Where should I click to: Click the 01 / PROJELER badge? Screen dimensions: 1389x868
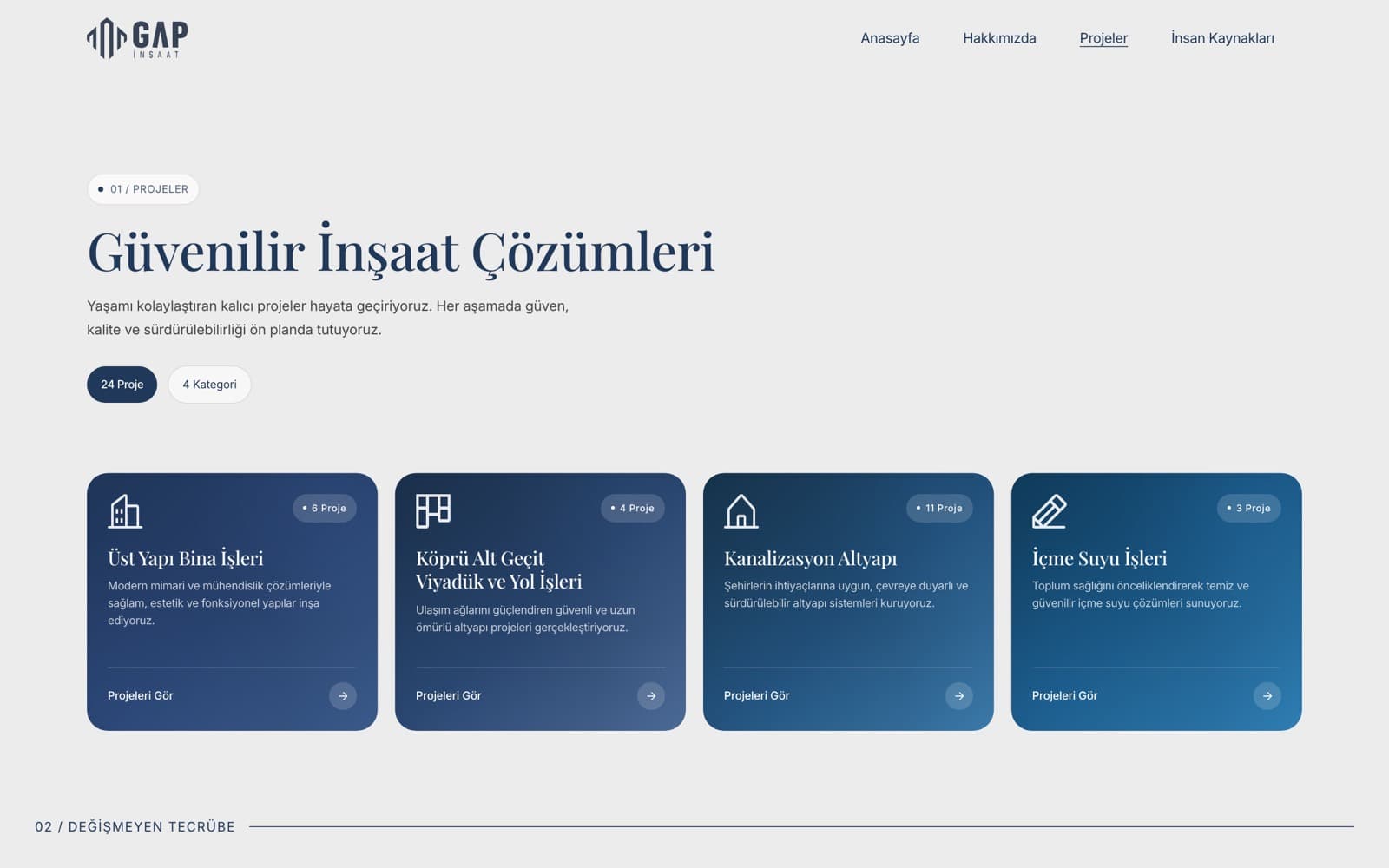pyautogui.click(x=143, y=189)
